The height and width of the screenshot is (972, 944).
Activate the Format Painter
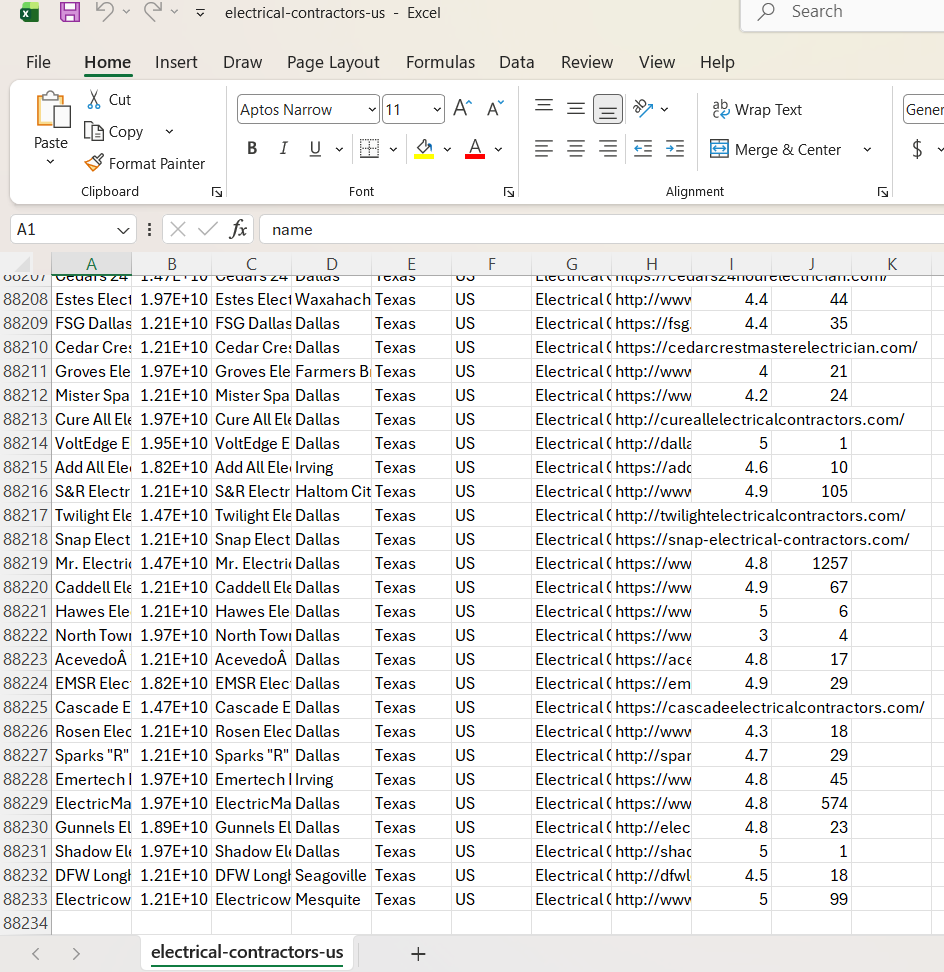[144, 164]
